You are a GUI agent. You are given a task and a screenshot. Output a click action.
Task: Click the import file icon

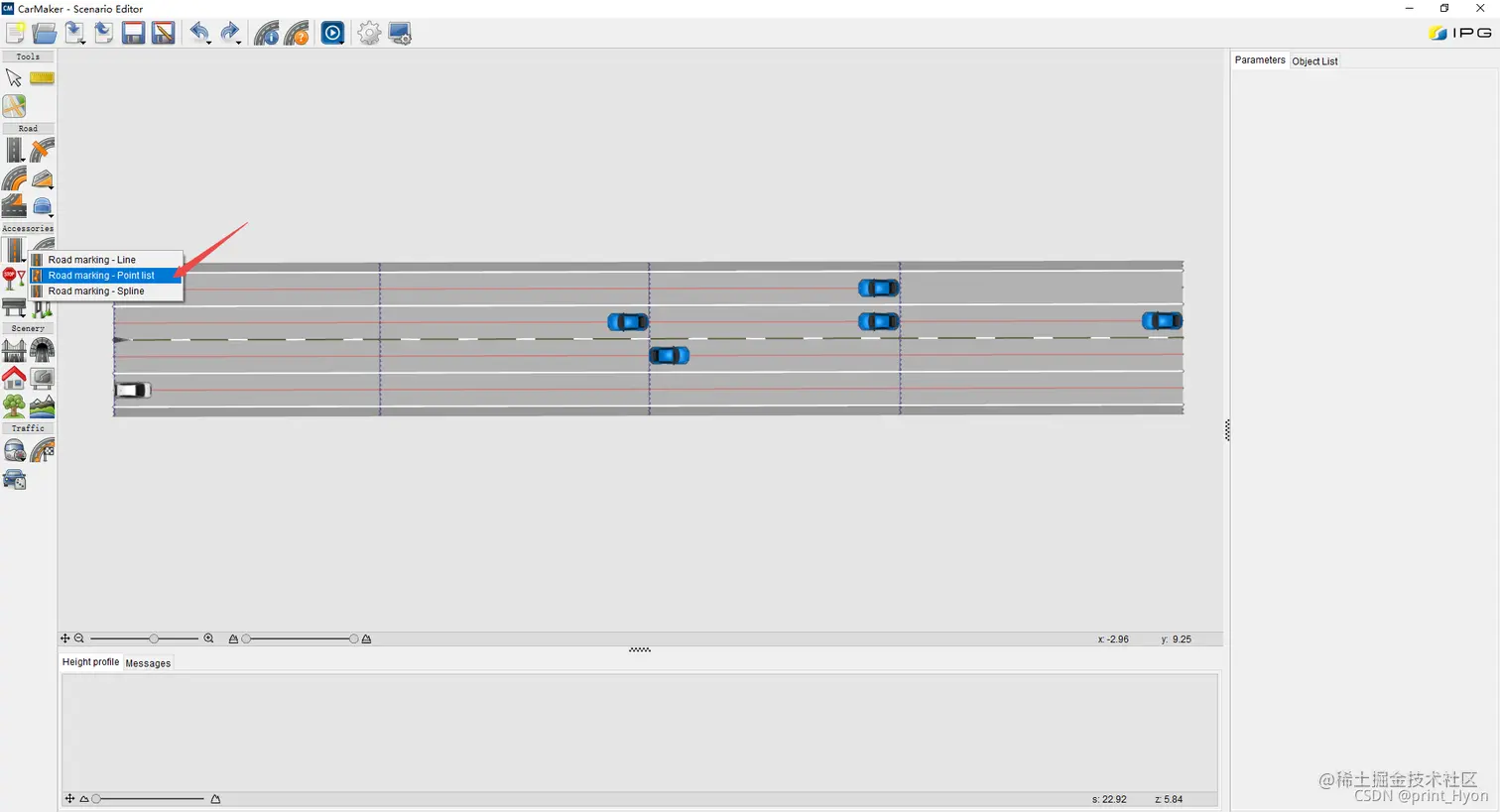click(x=74, y=33)
